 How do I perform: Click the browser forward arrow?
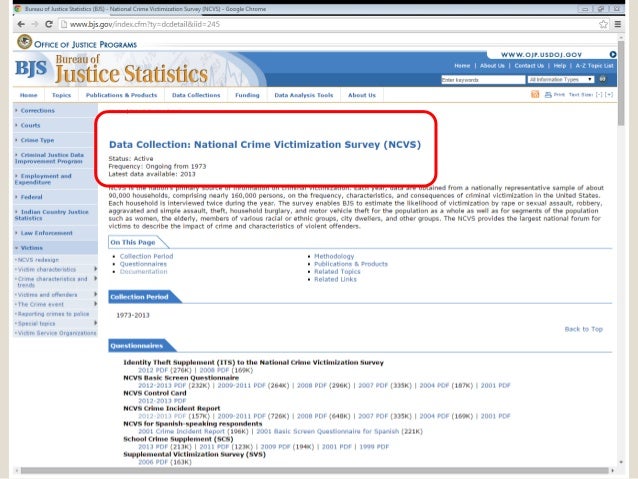[35, 24]
